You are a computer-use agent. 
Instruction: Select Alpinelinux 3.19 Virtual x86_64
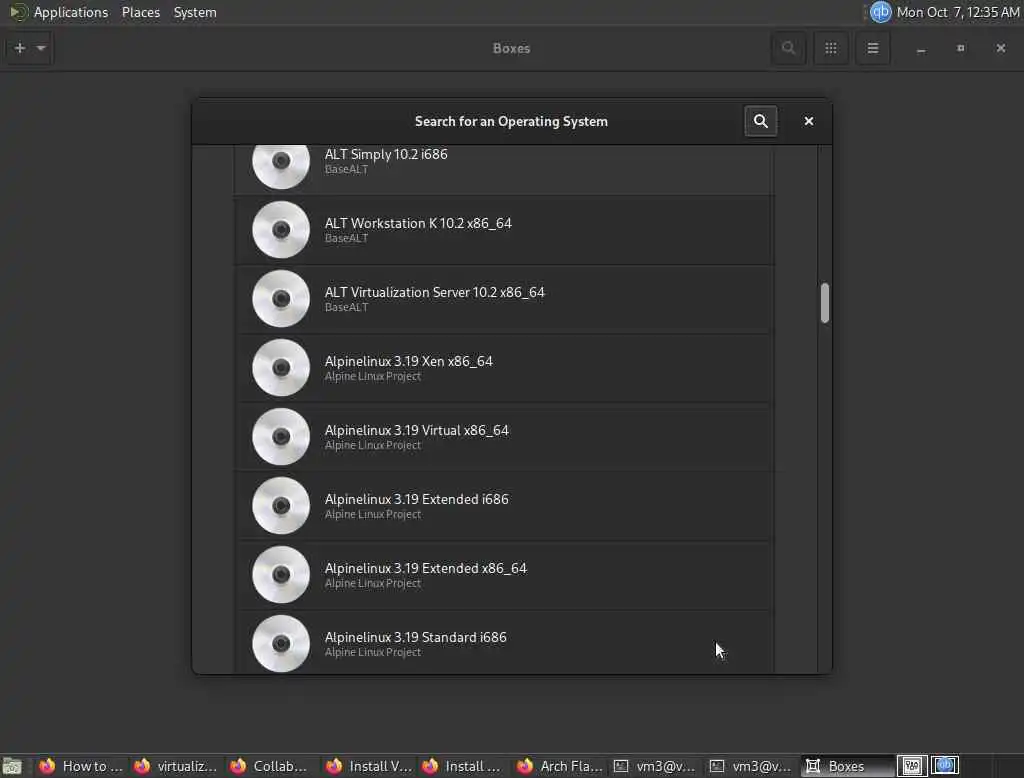click(504, 437)
